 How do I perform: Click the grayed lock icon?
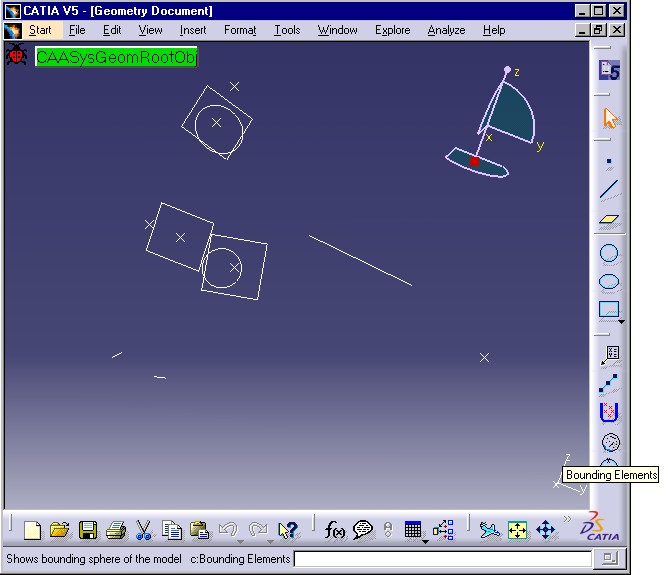coord(388,530)
